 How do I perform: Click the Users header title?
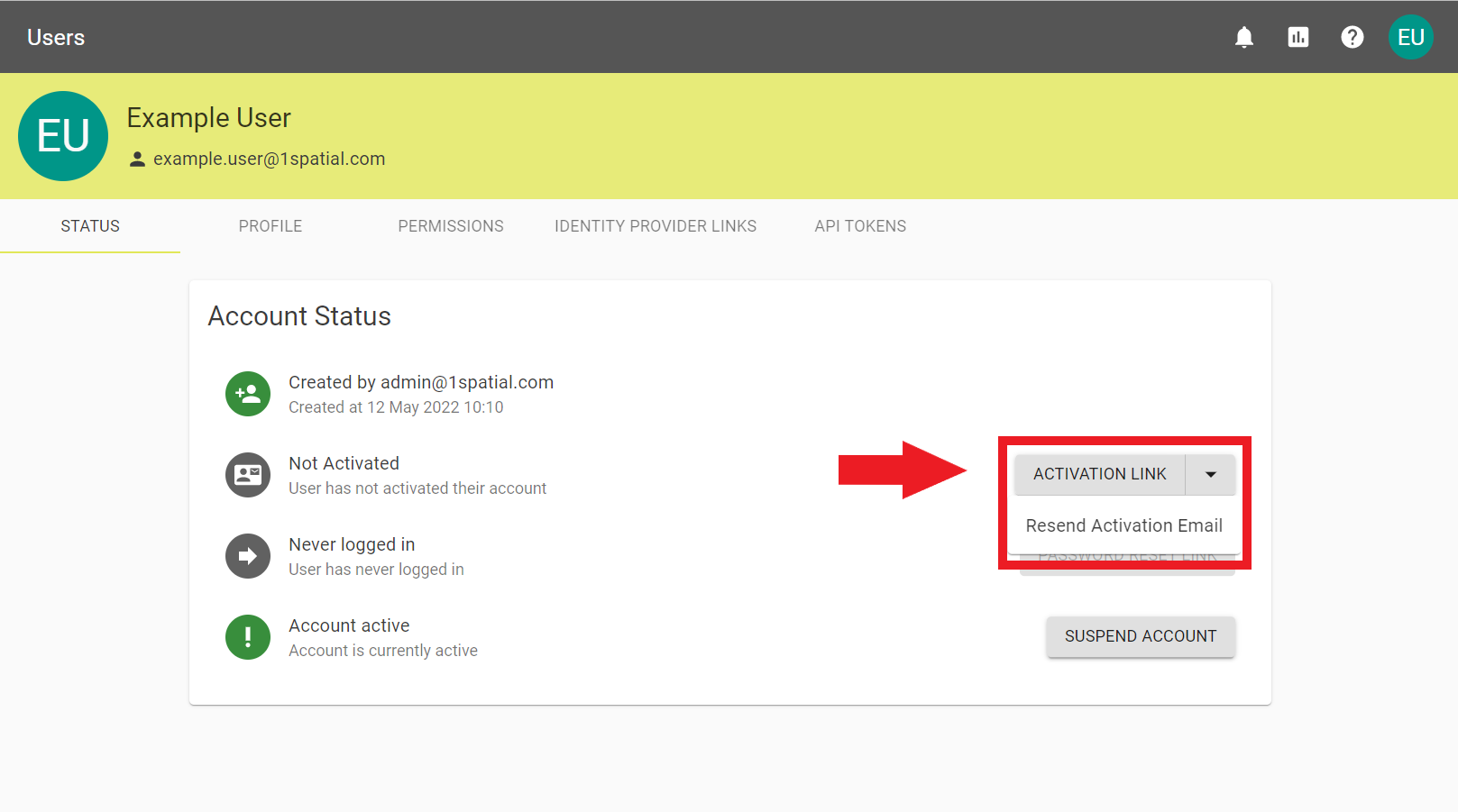(56, 37)
